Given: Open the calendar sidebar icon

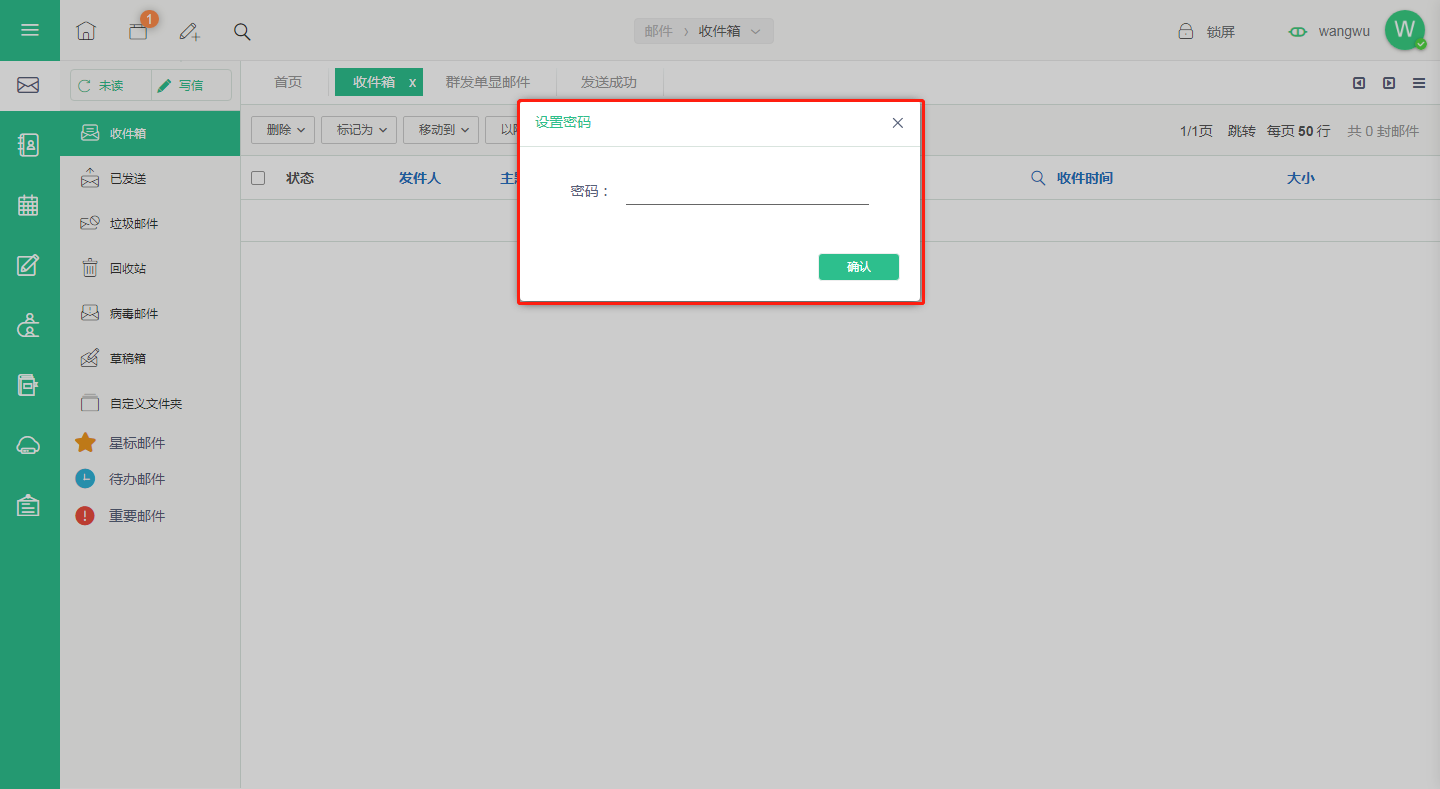Looking at the screenshot, I should pos(29,205).
